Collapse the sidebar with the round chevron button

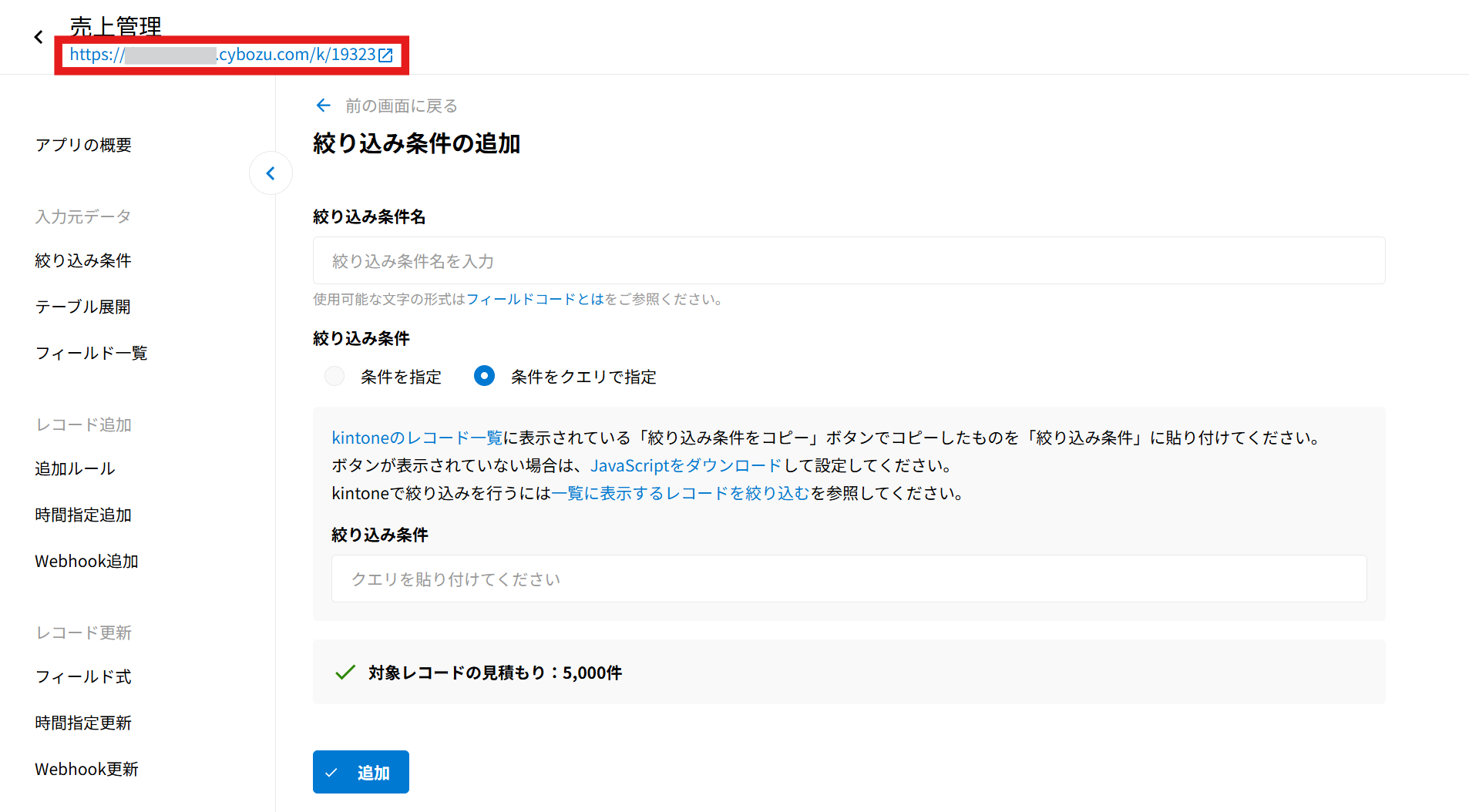point(271,173)
